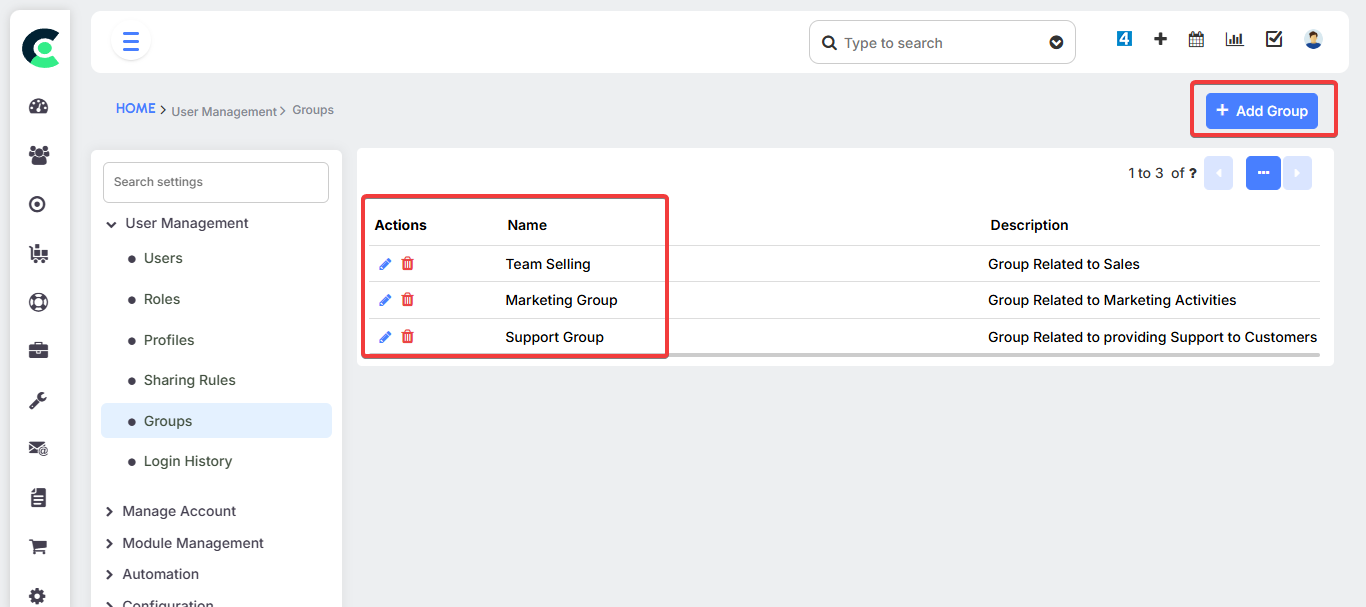Open the calendar icon in top bar
The height and width of the screenshot is (607, 1366).
point(1196,40)
